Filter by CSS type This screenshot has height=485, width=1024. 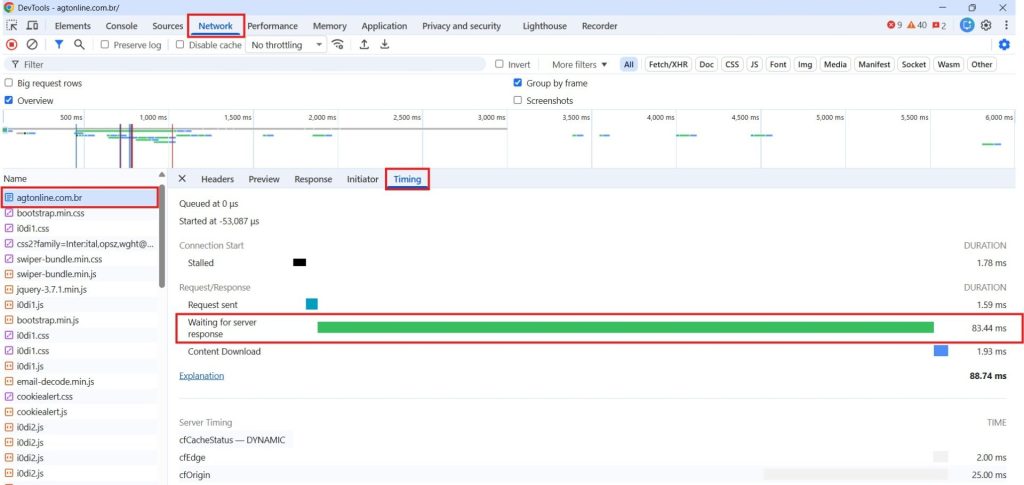tap(733, 65)
